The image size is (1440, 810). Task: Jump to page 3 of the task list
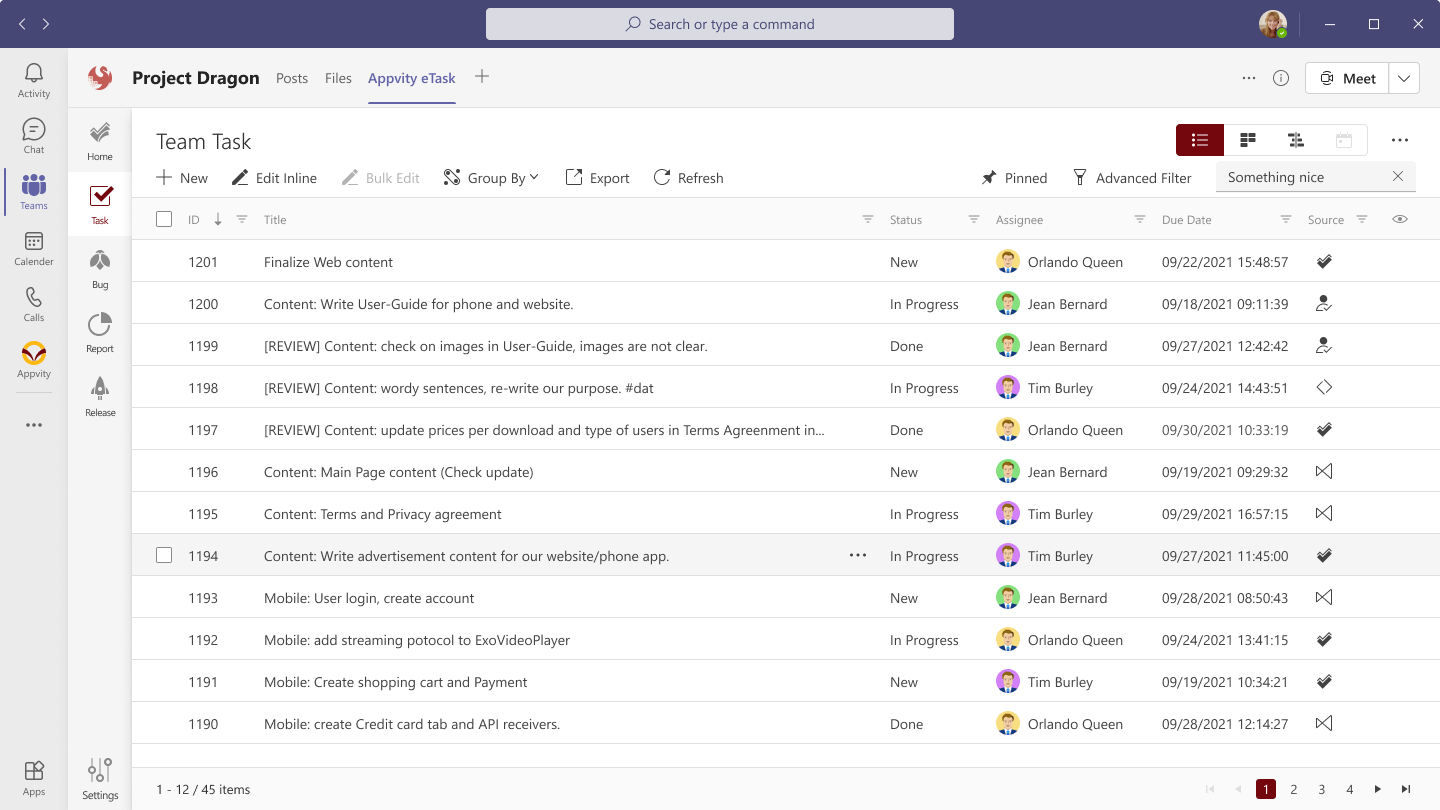(x=1321, y=789)
